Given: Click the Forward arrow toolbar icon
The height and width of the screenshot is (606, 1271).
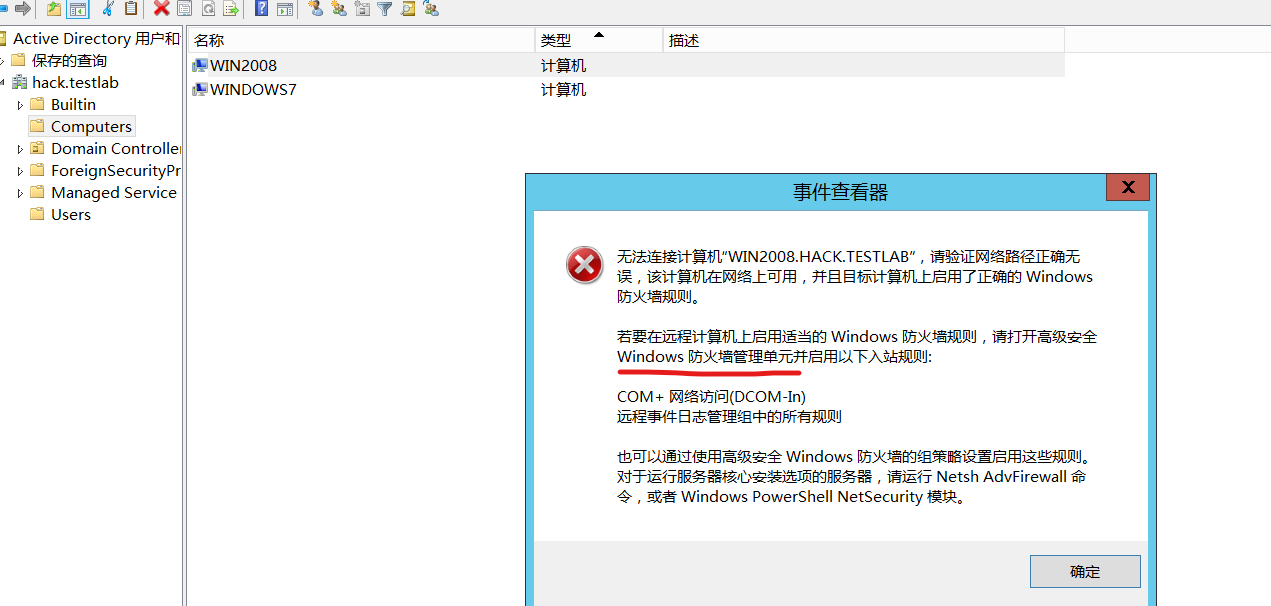Looking at the screenshot, I should pos(22,9).
